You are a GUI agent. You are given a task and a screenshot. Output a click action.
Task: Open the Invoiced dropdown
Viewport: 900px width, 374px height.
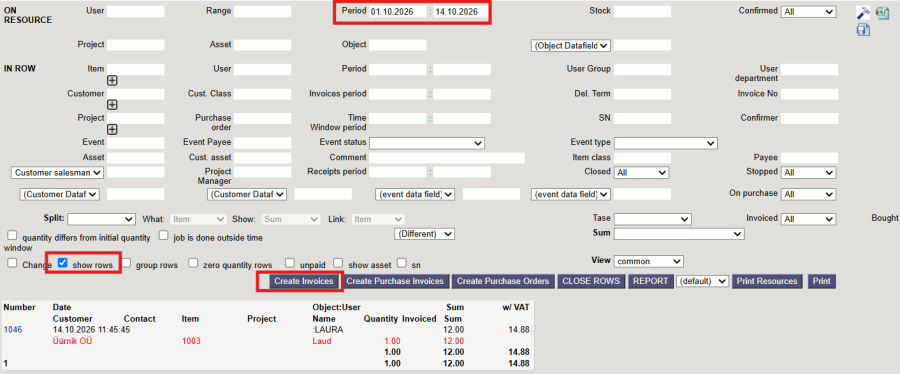[x=808, y=219]
